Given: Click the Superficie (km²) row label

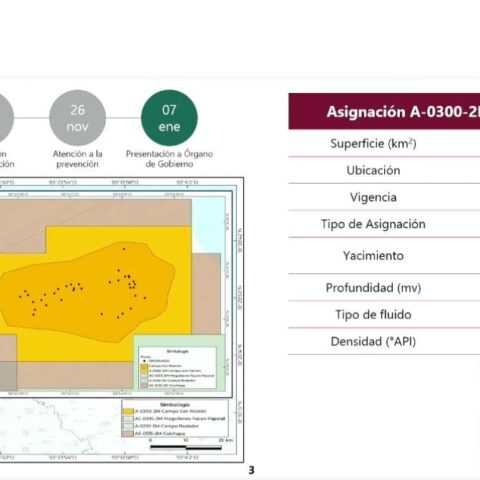Looking at the screenshot, I should tap(373, 143).
